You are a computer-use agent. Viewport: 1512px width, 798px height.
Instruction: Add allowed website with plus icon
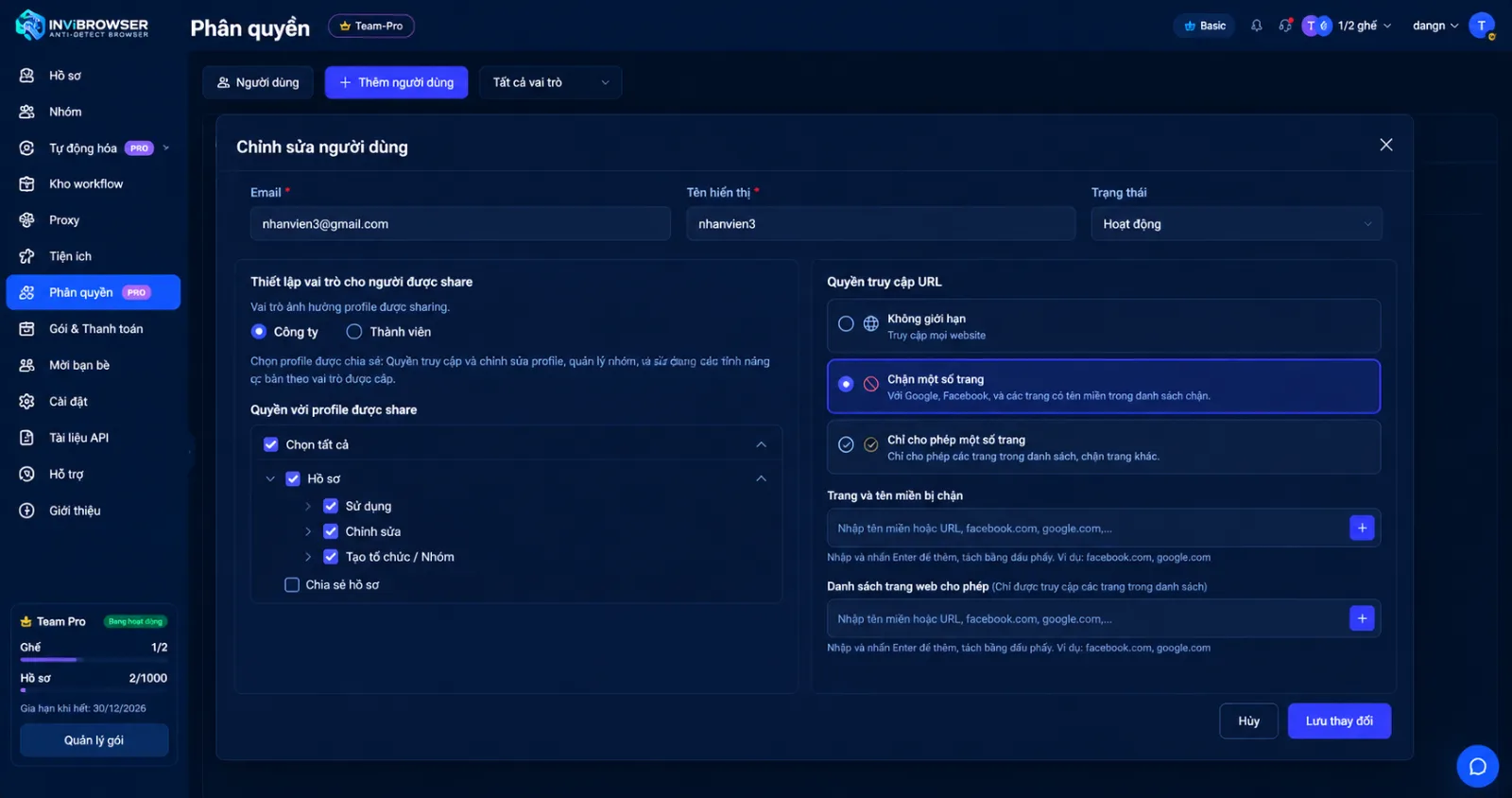[x=1362, y=618]
